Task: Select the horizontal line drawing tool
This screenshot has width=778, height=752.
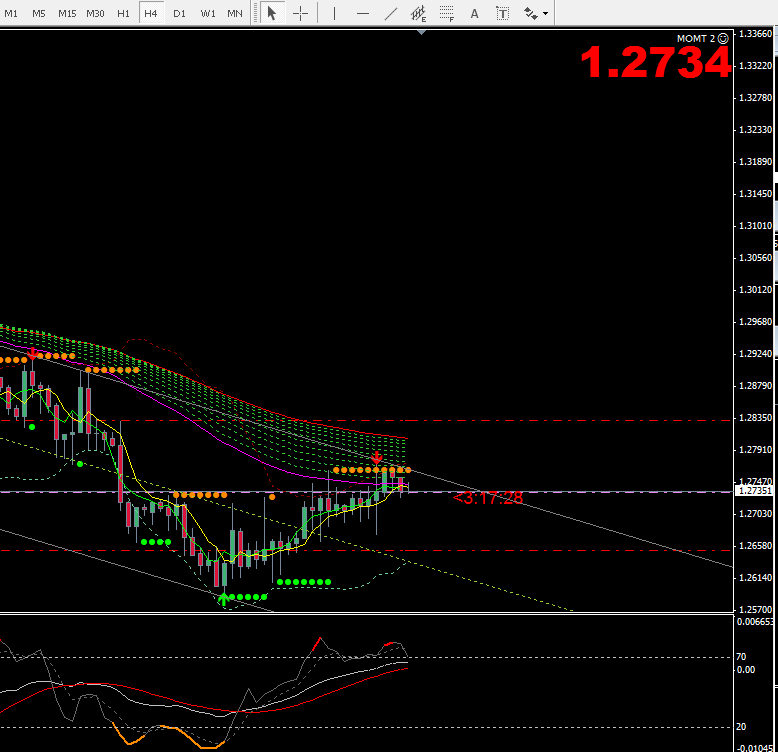Action: pos(362,14)
